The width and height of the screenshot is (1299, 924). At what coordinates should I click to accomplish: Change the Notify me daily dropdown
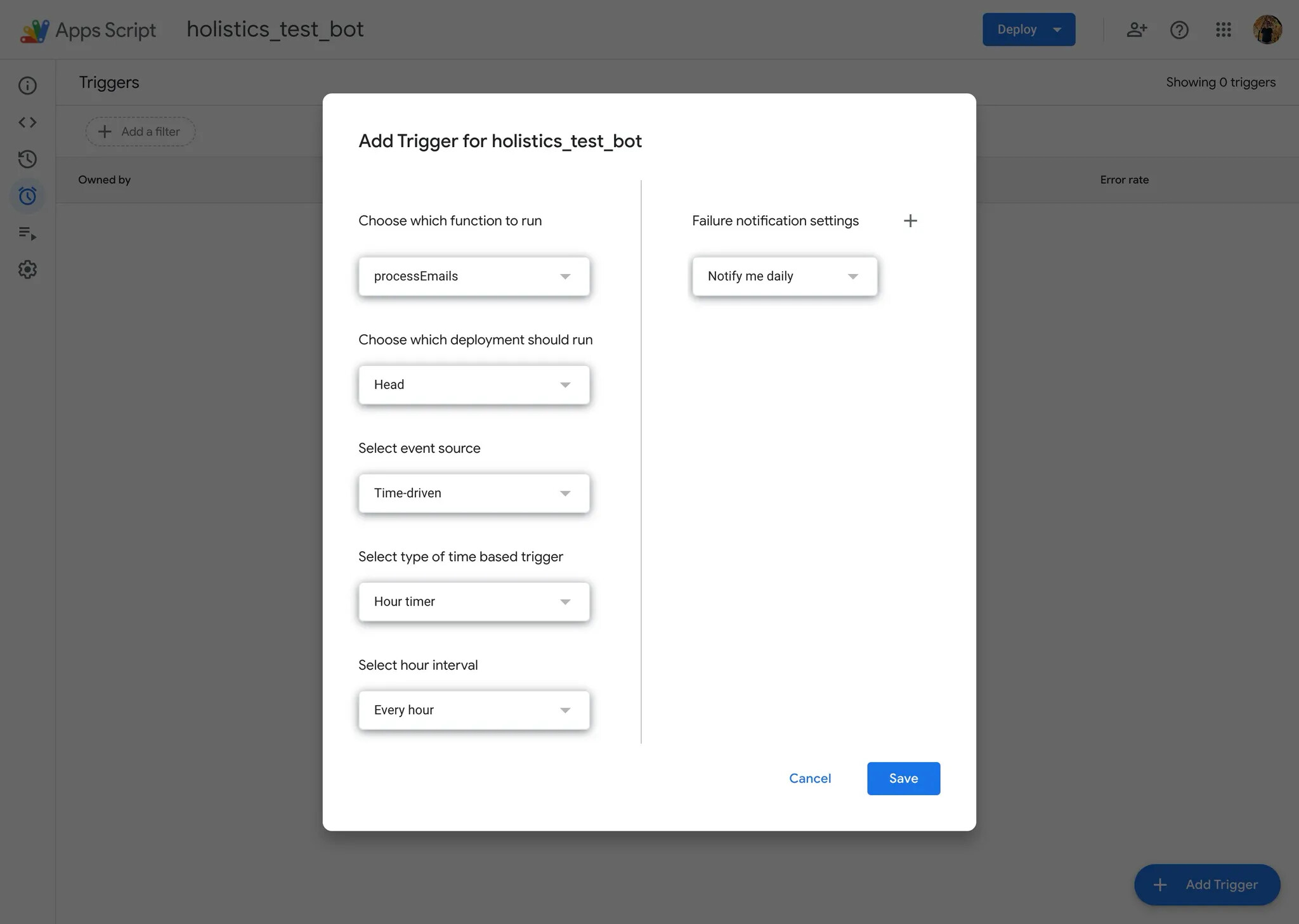point(784,277)
